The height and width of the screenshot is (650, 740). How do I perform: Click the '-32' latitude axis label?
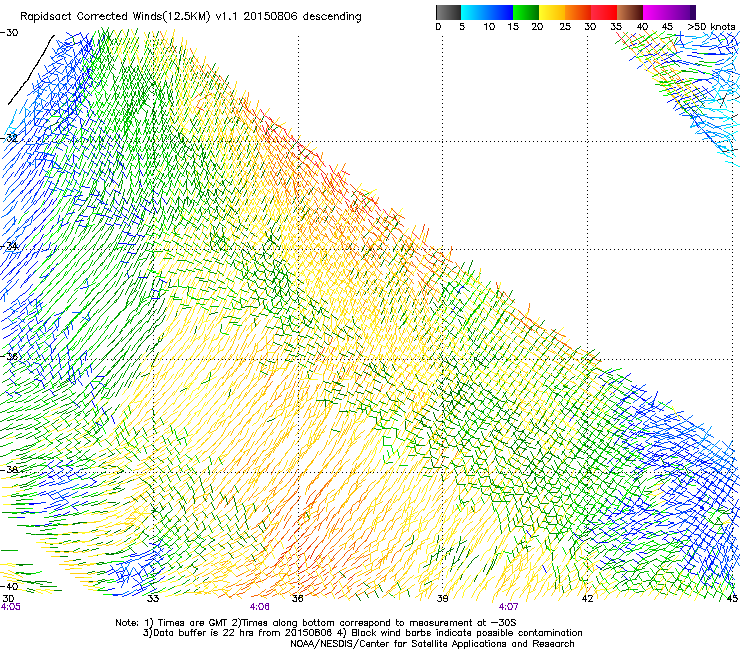click(9, 138)
